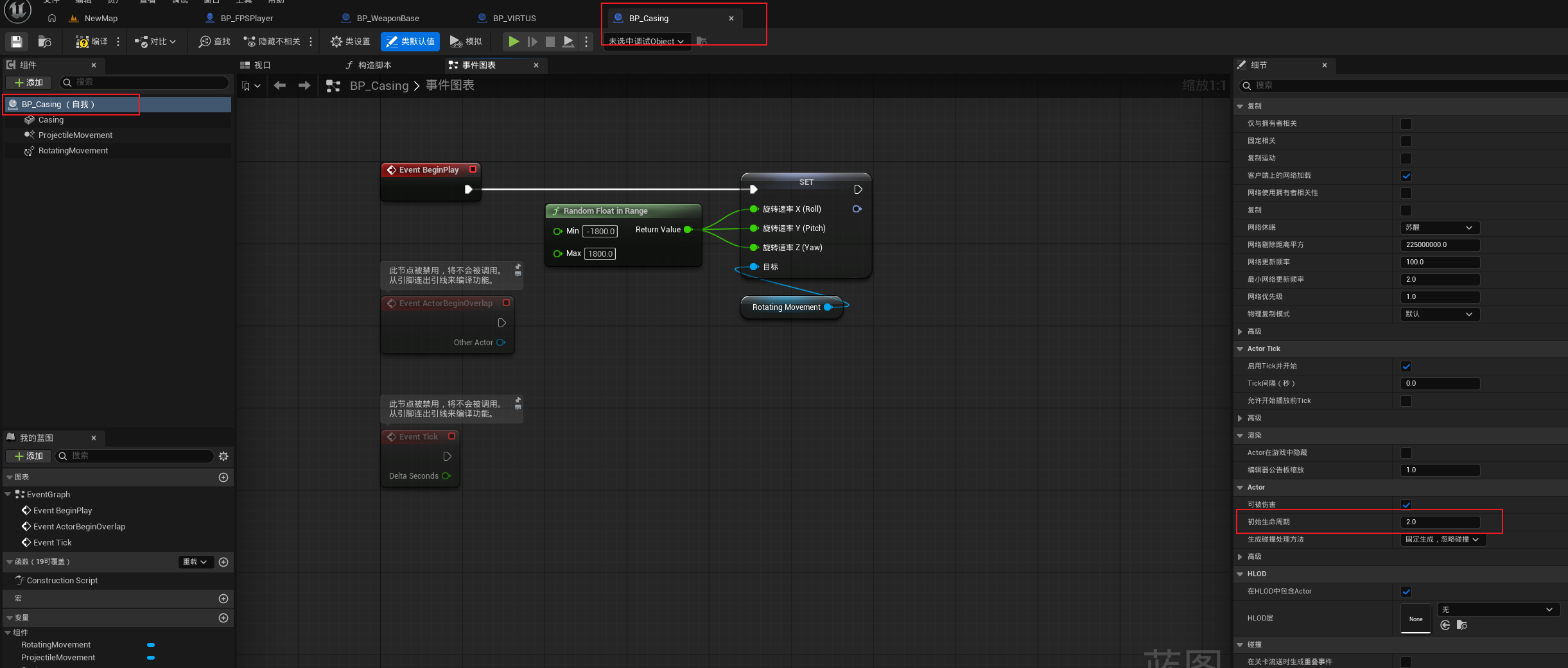Add a new graph with plus icon
The height and width of the screenshot is (668, 1568).
[x=223, y=477]
